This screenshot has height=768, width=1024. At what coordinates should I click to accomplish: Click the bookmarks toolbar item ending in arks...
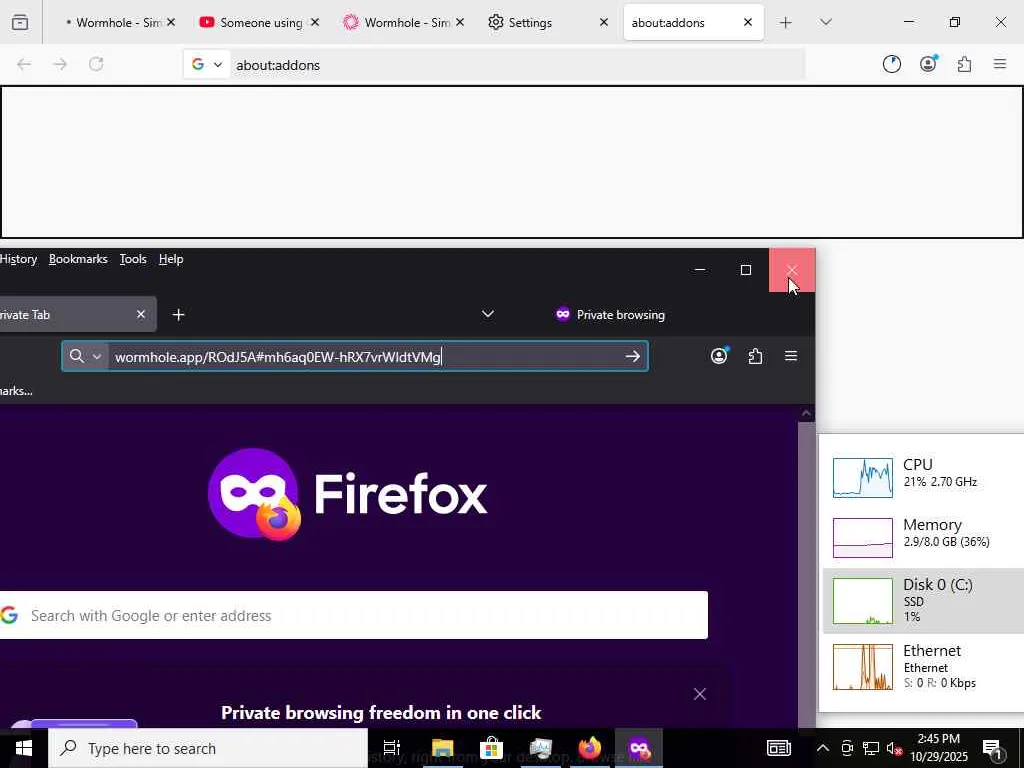pos(16,391)
